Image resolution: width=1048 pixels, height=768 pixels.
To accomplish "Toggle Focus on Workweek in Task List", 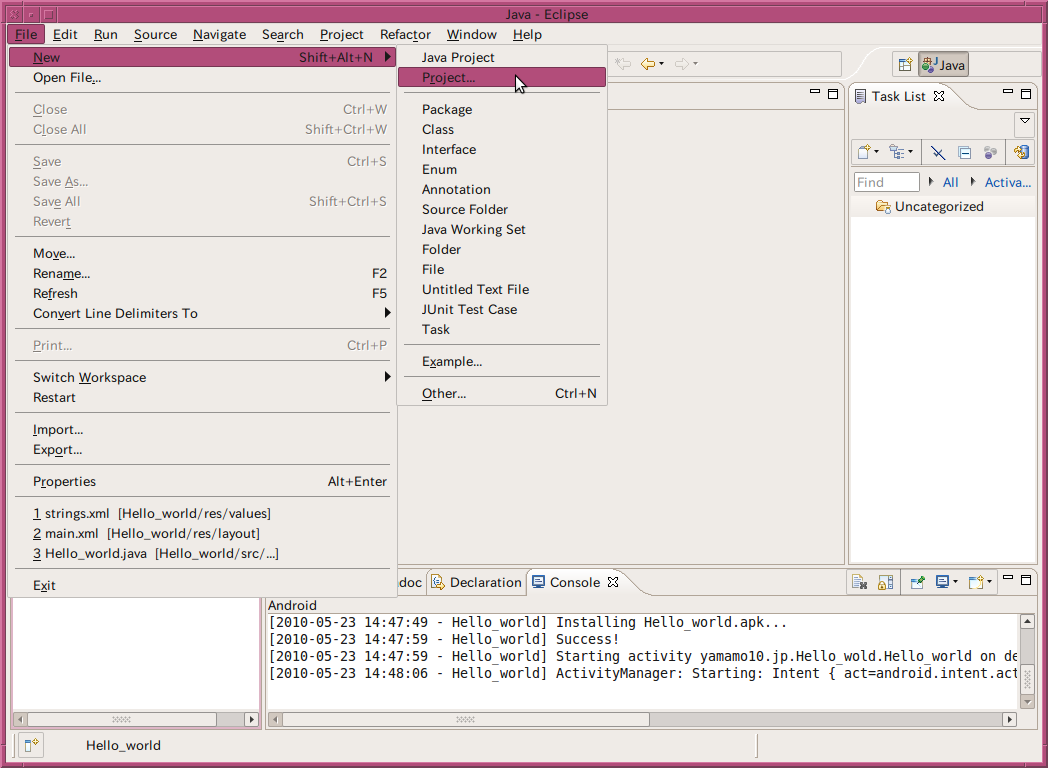I will [991, 153].
